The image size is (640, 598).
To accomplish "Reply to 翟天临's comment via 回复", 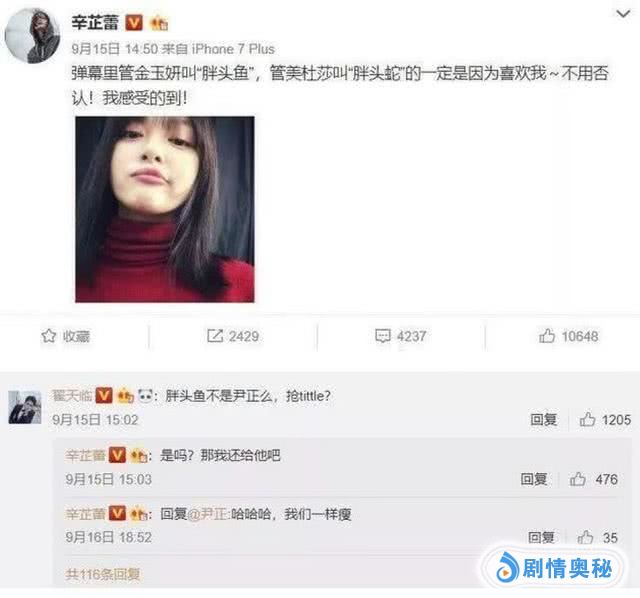I will pyautogui.click(x=544, y=419).
